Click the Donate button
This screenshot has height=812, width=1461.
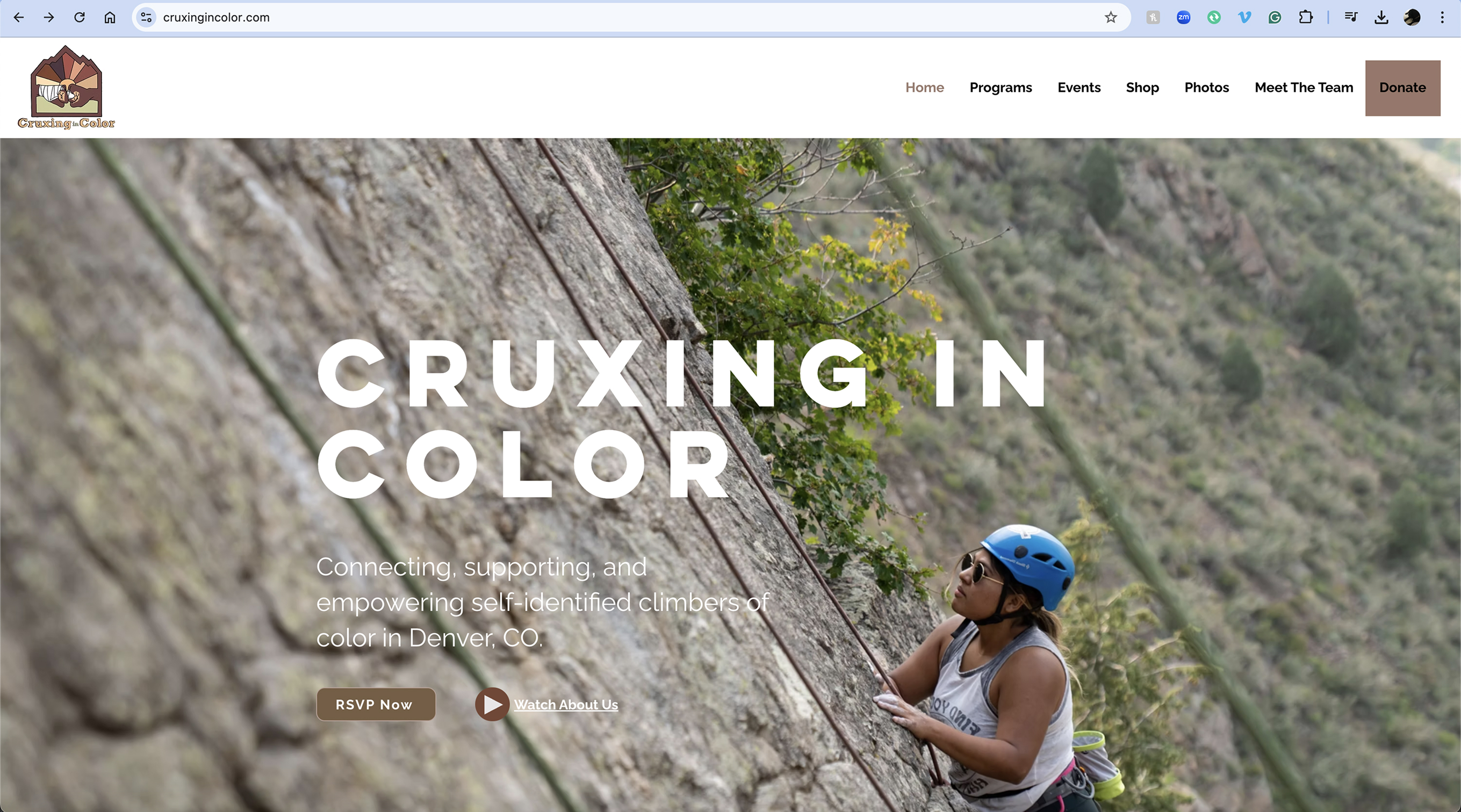(1402, 88)
